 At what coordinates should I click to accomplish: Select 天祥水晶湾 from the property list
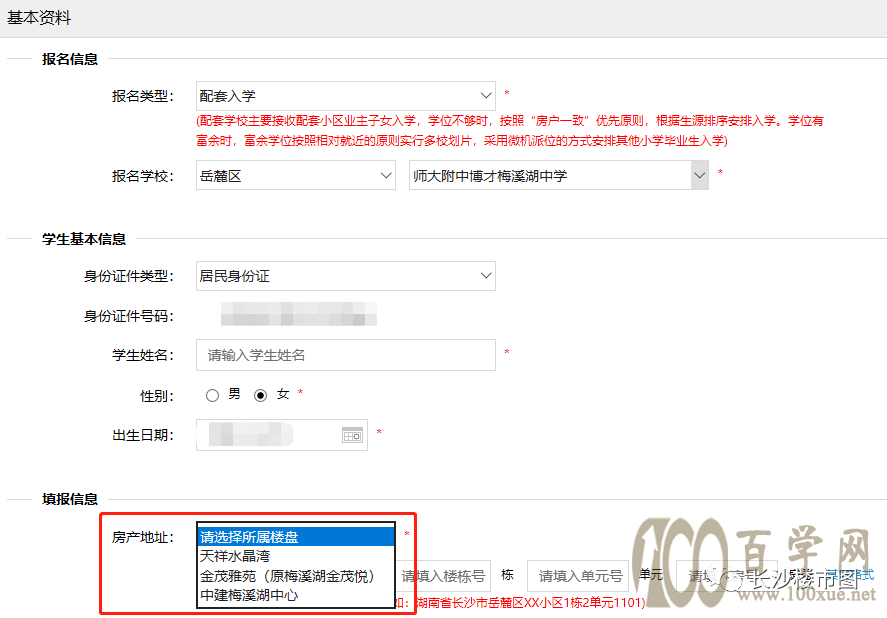[296, 556]
